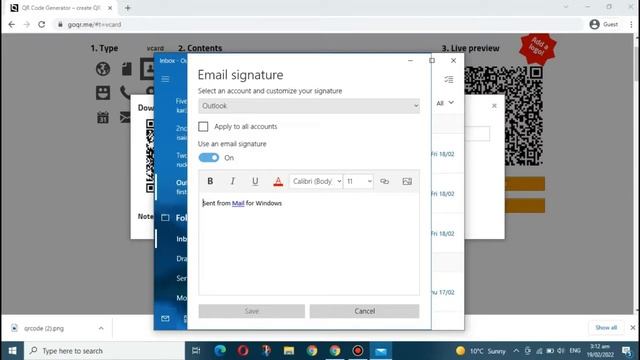Open the Mail app hamburger menu

click(165, 79)
